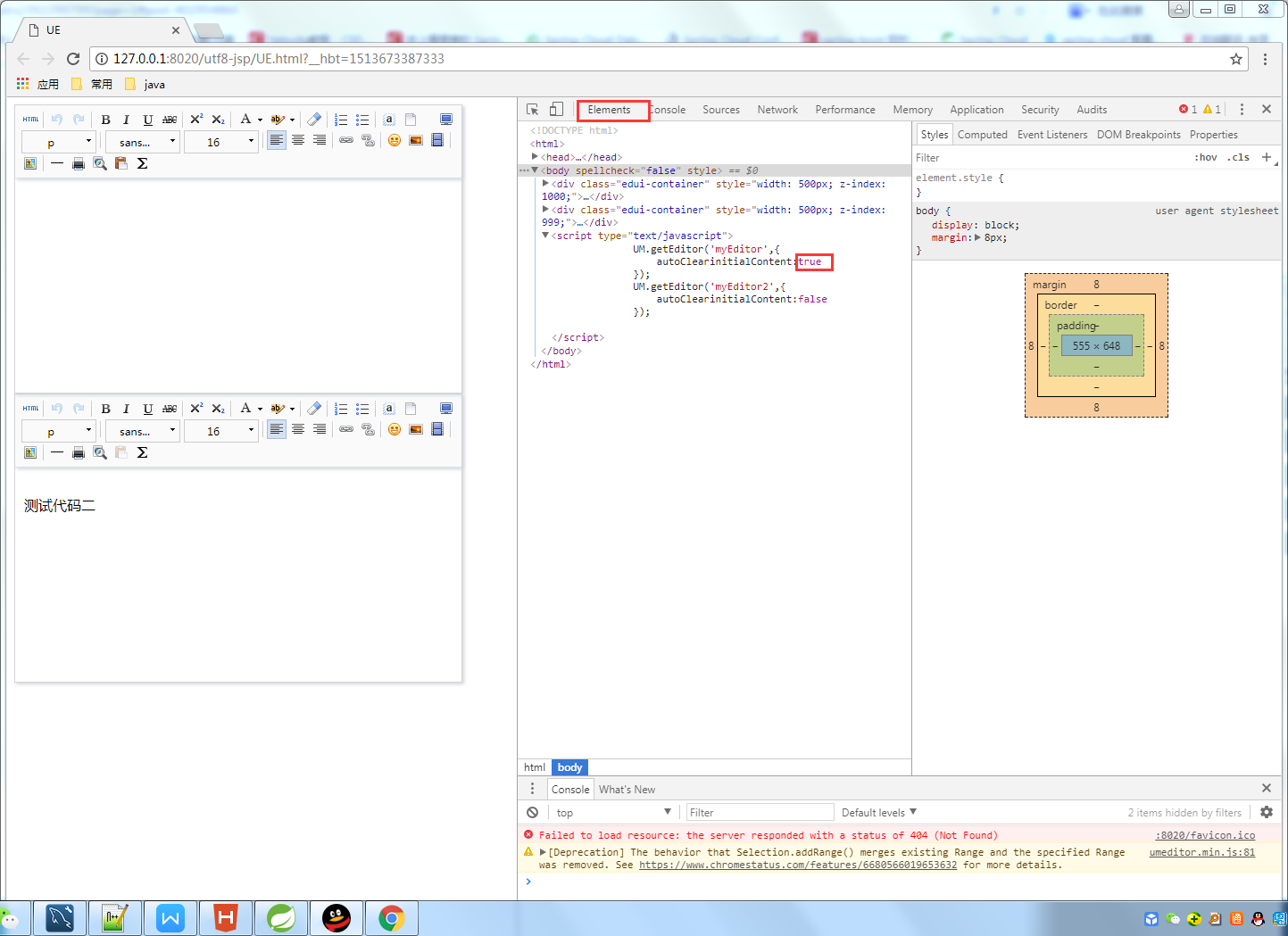Screen dimensions: 1288x936
Task: Toggle HTML source view in the top editor
Action: tap(31, 120)
